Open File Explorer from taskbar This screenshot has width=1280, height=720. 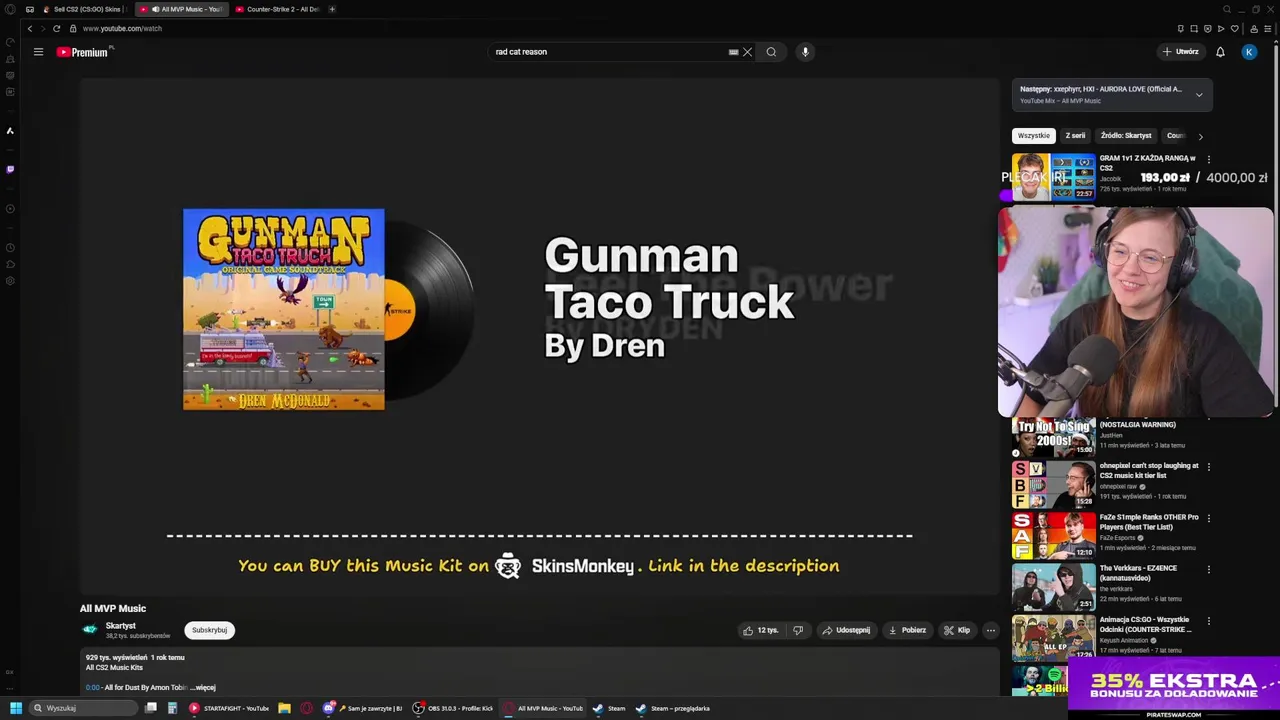coord(284,708)
